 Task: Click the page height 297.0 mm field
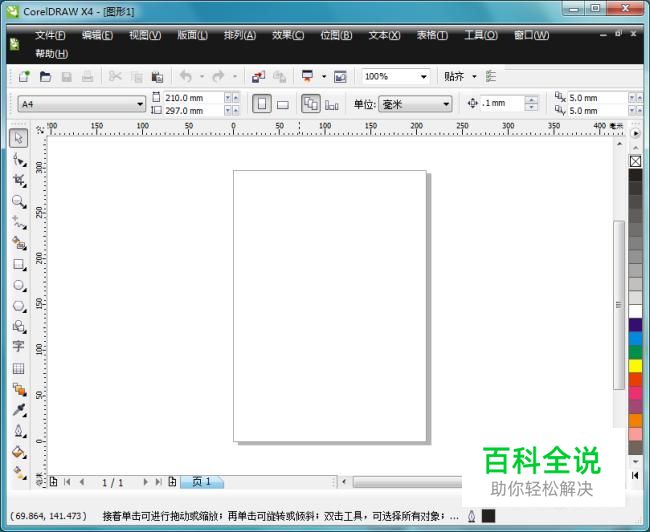pos(194,111)
